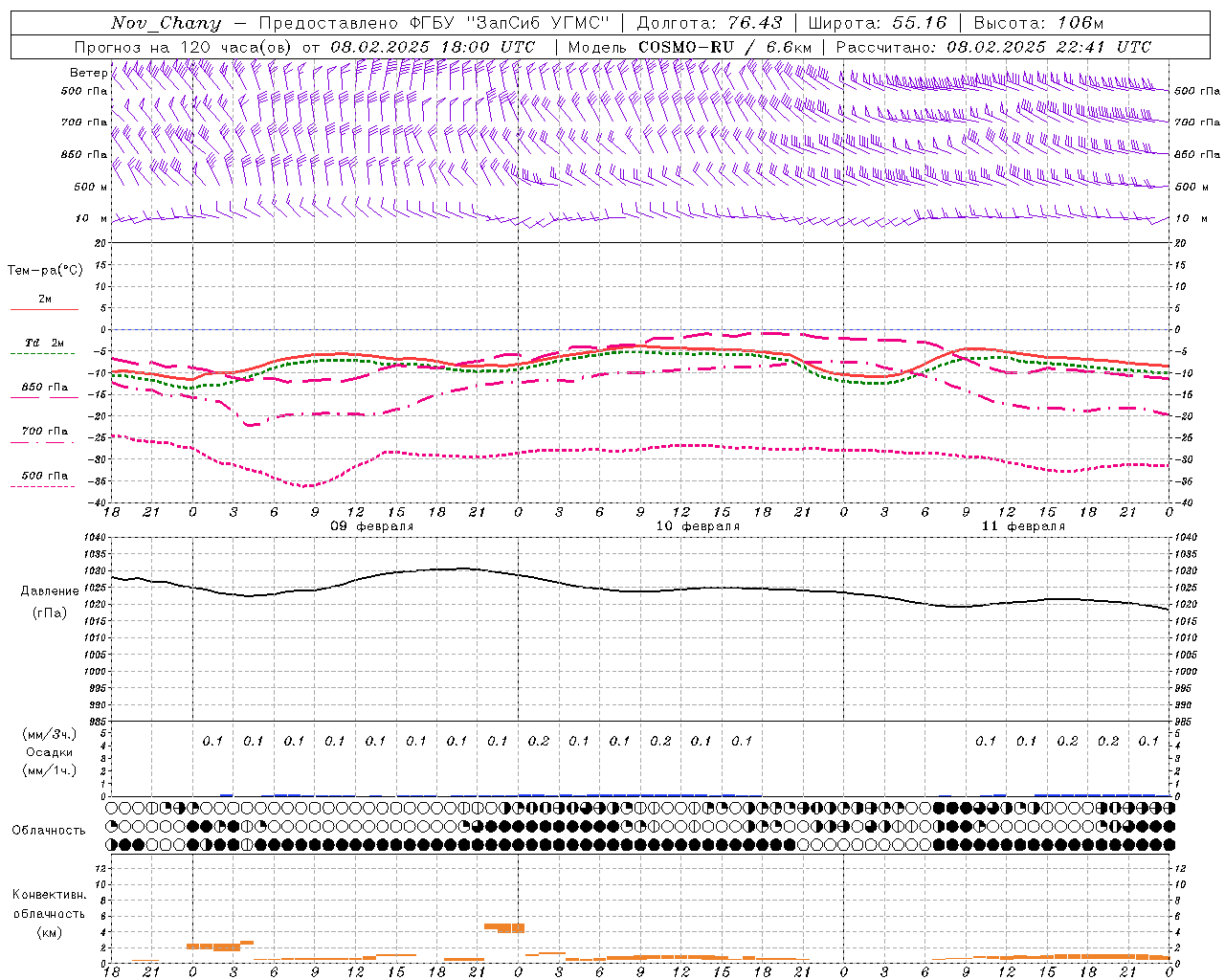1225x980 pixels.
Task: Click the '(гПа)' unit under Давление
Action: 50,612
